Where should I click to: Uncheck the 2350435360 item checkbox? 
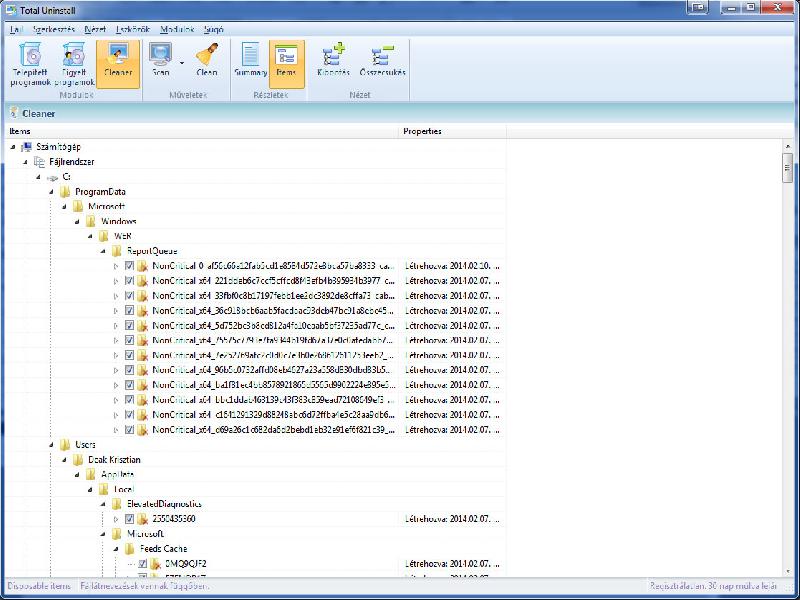point(130,519)
